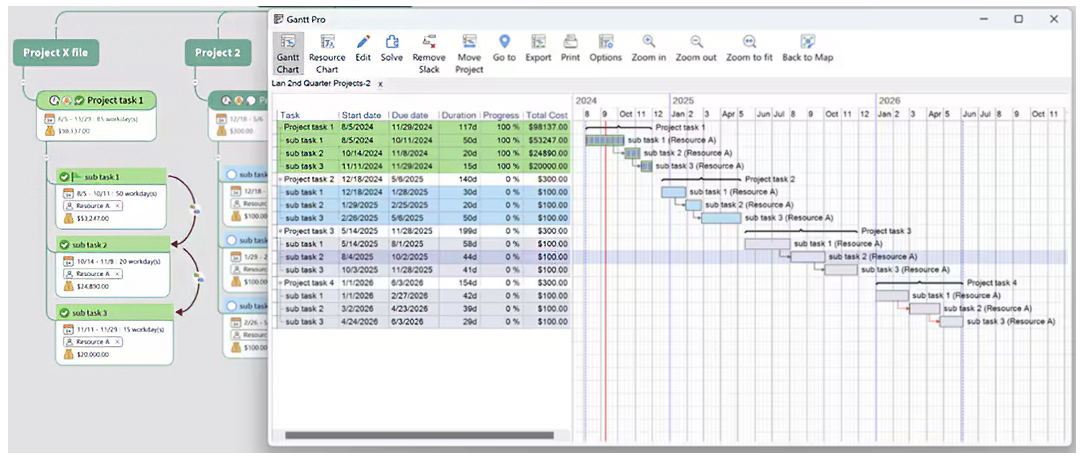Collapse Project task 3 row in the table

[x=280, y=231]
